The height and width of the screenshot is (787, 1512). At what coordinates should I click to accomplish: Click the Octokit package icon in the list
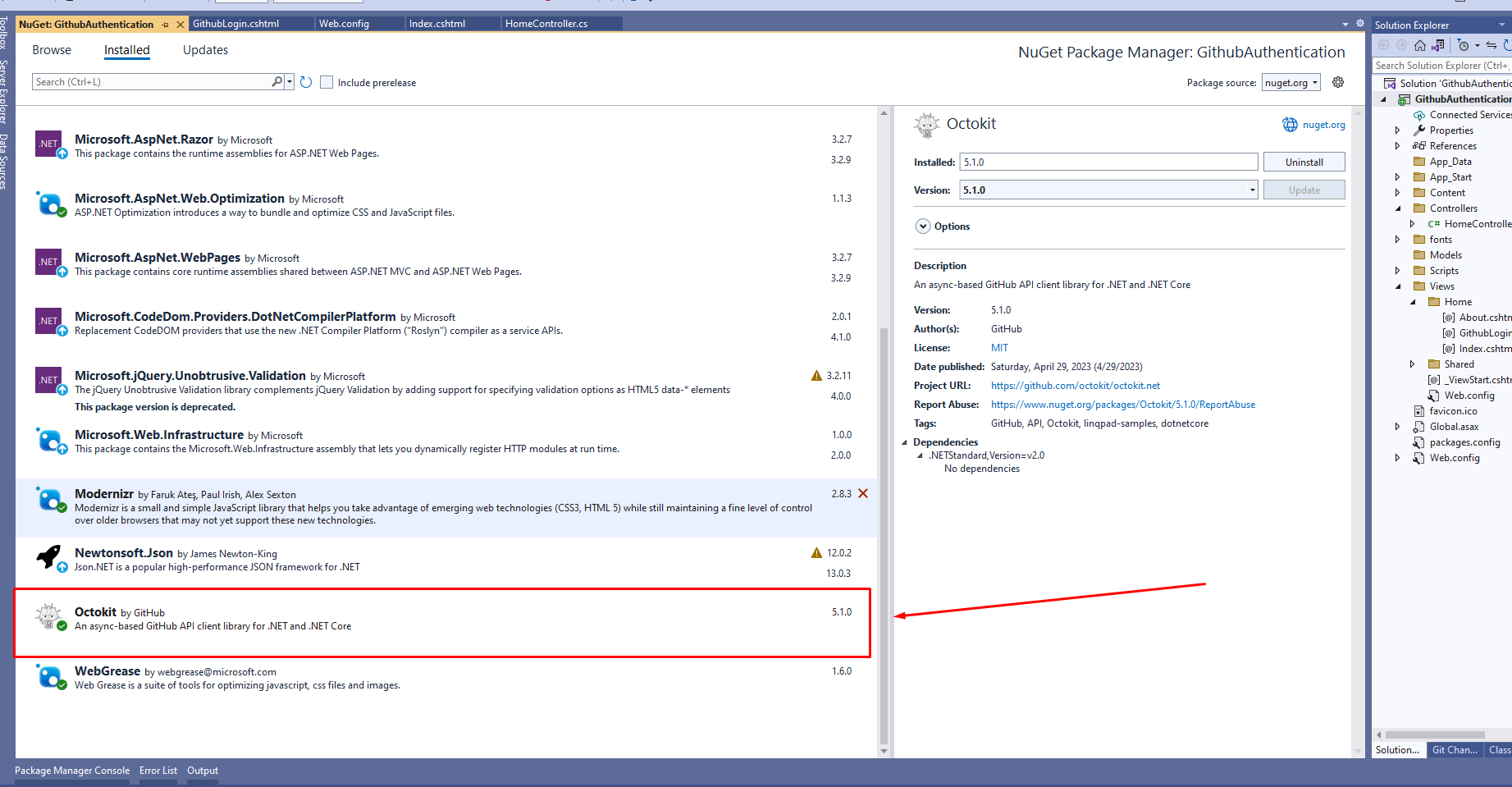point(49,616)
